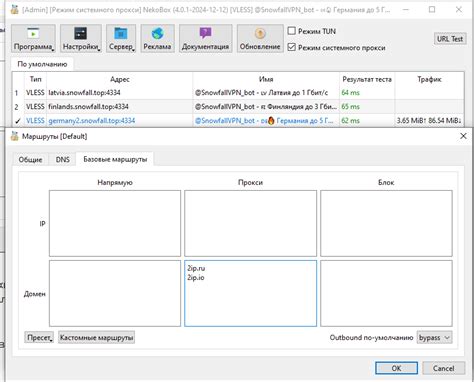Click the 3.65 MiB traffic cell
This screenshot has height=382, width=474.
(x=429, y=121)
